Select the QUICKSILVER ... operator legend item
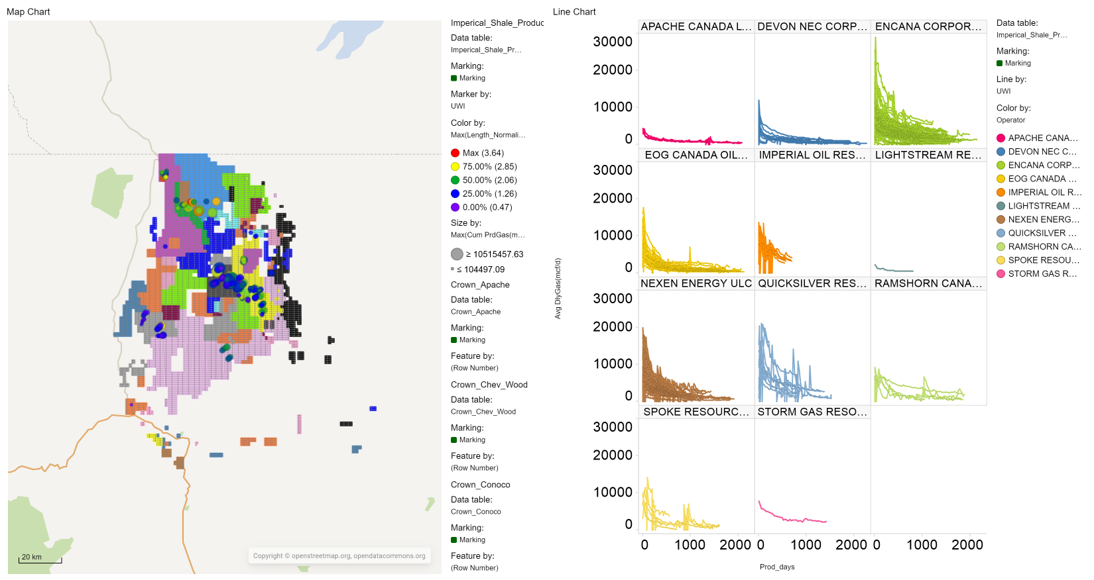 click(1037, 233)
